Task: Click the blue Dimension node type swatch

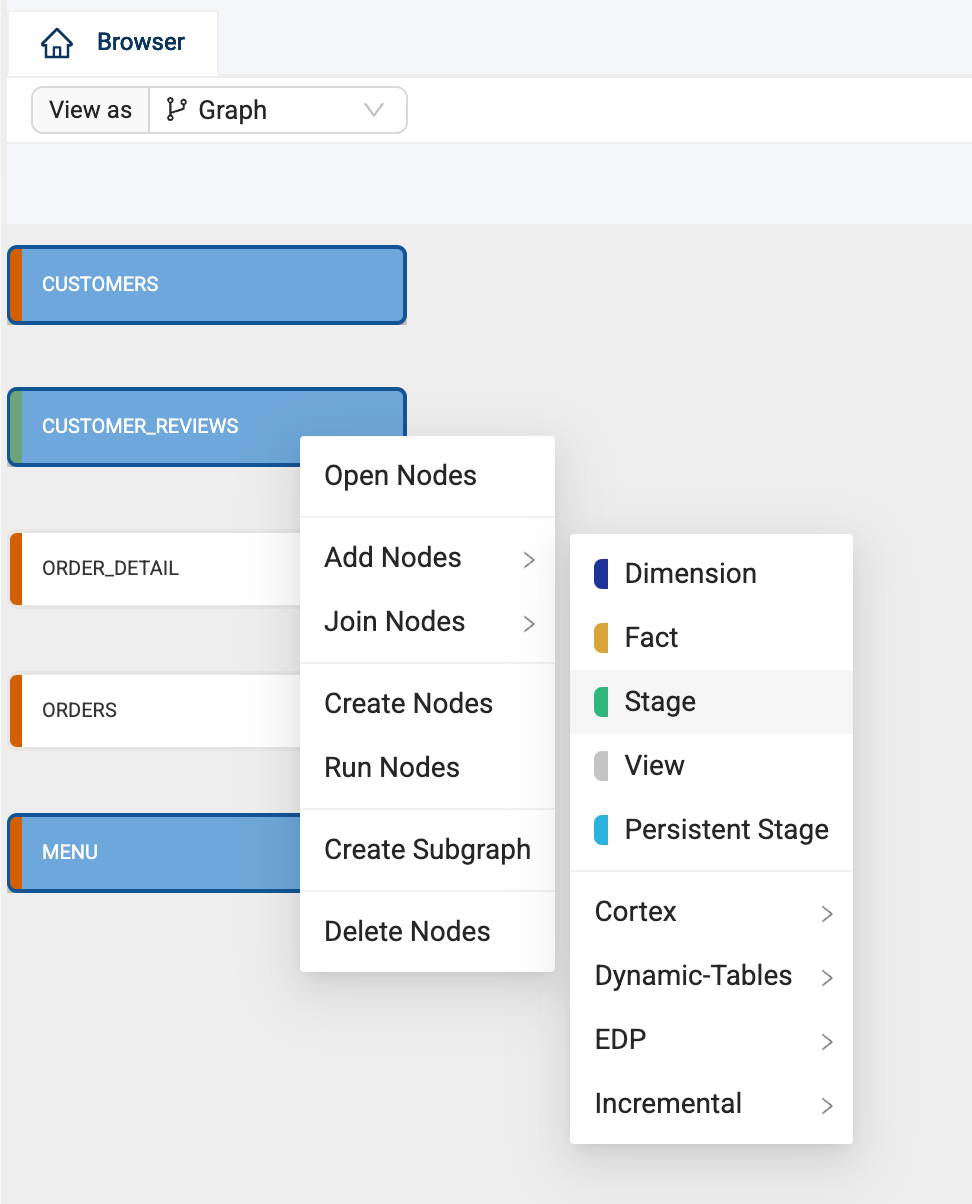Action: tap(601, 574)
